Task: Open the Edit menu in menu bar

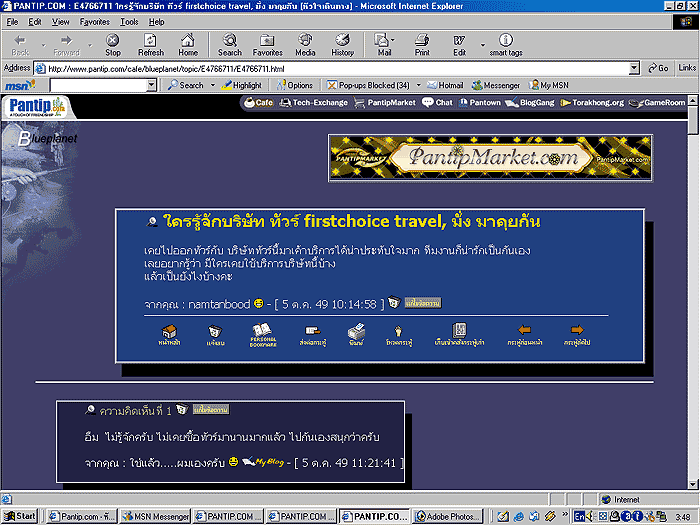Action: coord(34,22)
